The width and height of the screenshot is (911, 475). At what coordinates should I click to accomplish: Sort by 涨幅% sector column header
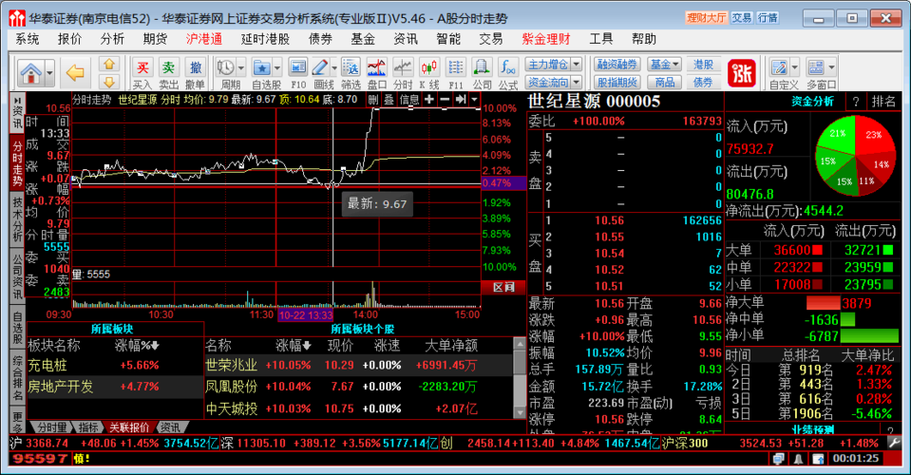(x=137, y=346)
